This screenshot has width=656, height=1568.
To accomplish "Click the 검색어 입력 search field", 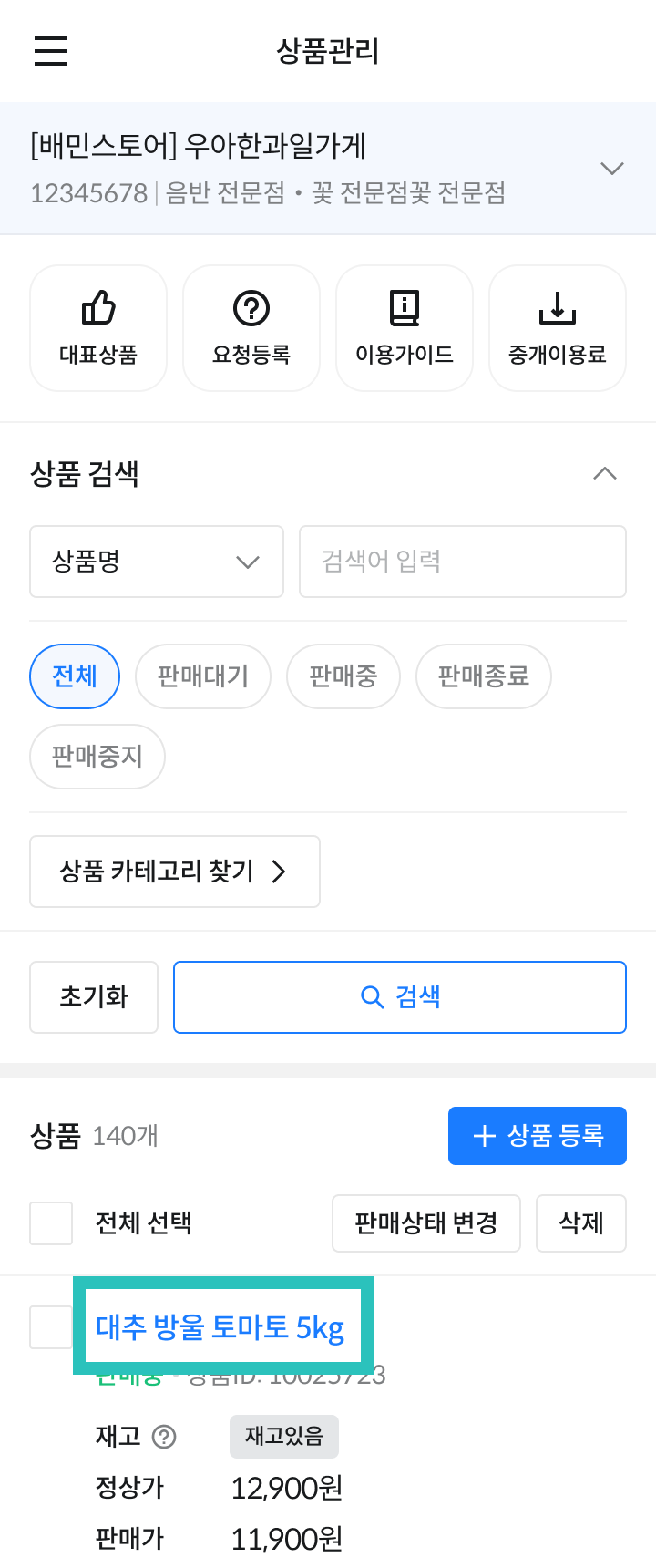I will pos(463,562).
